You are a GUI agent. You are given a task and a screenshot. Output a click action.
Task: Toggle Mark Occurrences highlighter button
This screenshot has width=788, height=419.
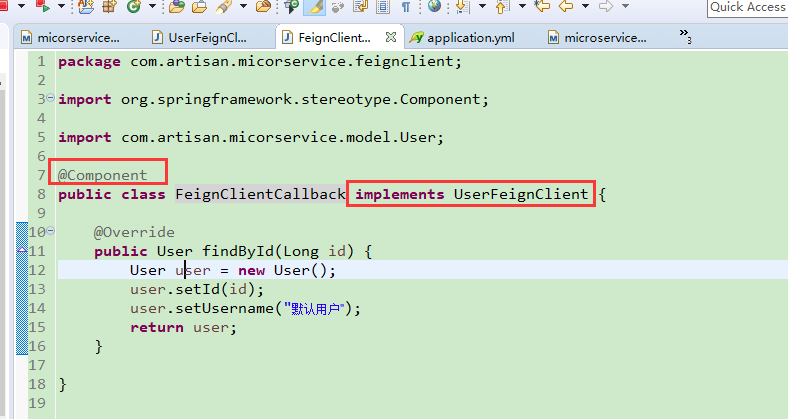tap(315, 7)
